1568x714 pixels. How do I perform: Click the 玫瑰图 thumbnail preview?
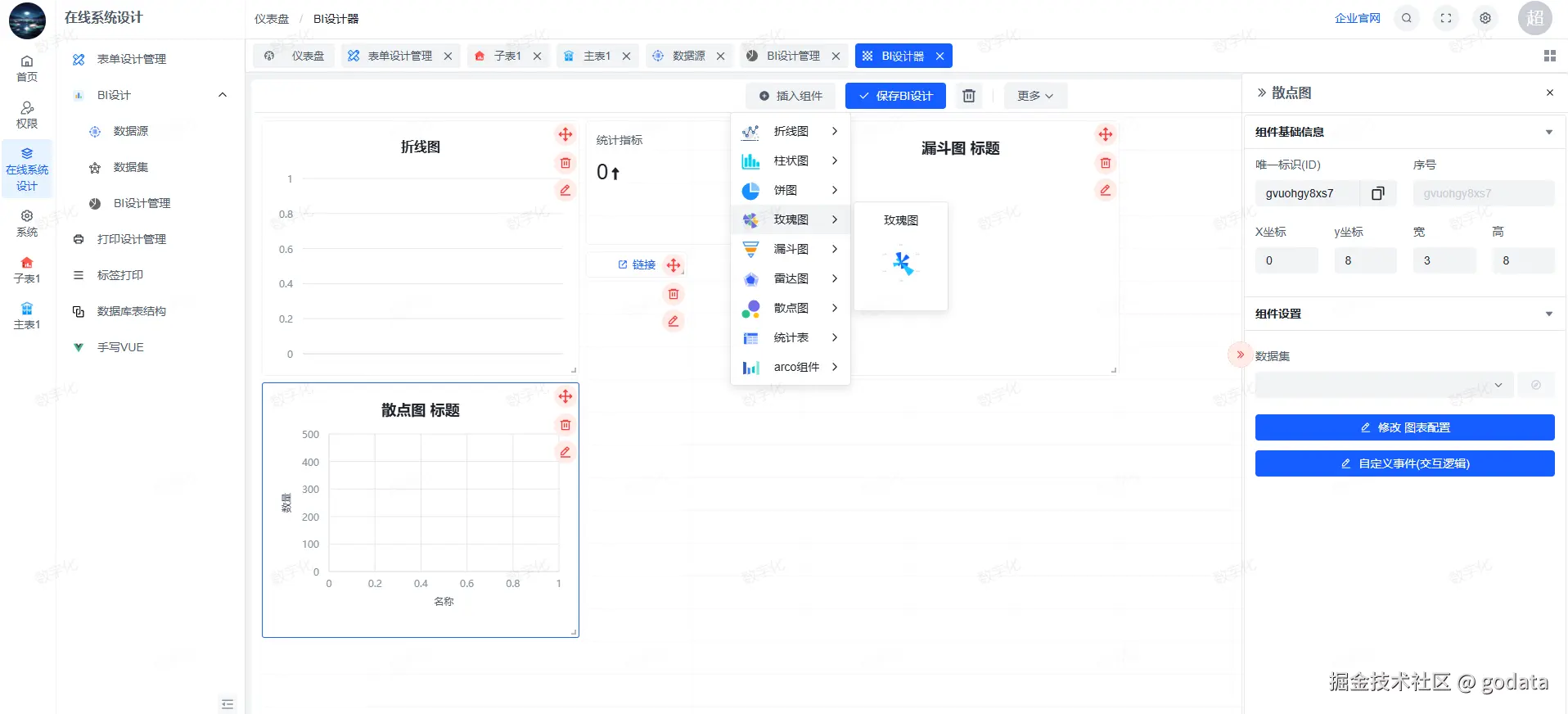click(x=902, y=263)
